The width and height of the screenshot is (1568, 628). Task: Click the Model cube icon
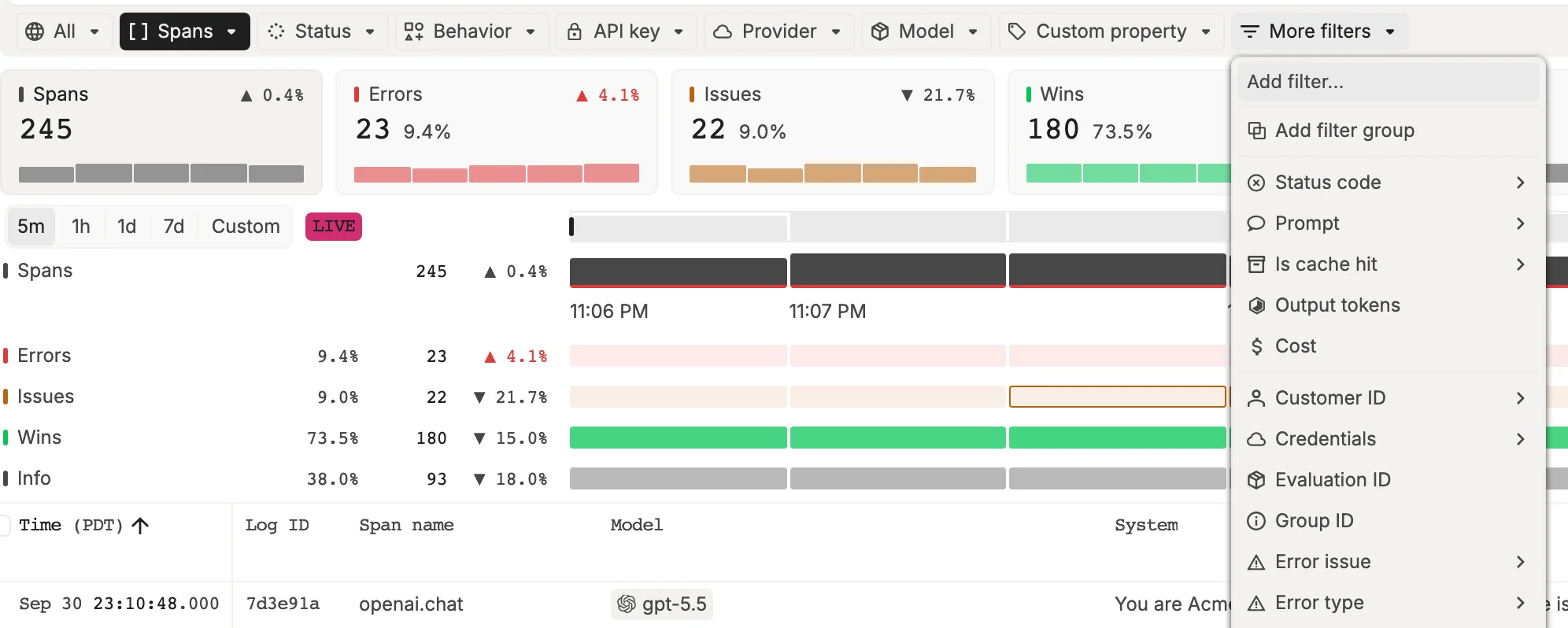[x=880, y=31]
